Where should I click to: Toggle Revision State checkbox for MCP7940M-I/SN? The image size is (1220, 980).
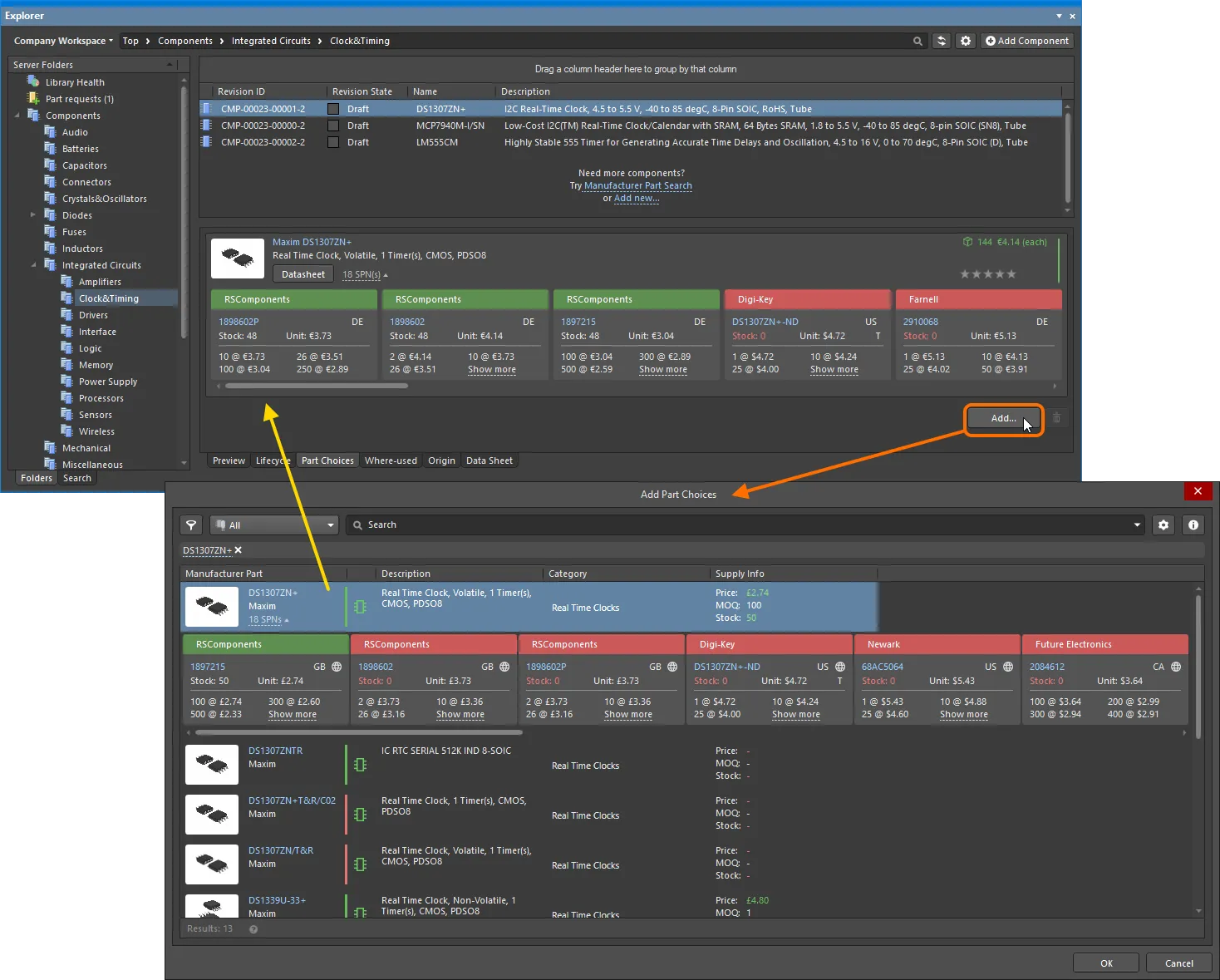(x=333, y=126)
